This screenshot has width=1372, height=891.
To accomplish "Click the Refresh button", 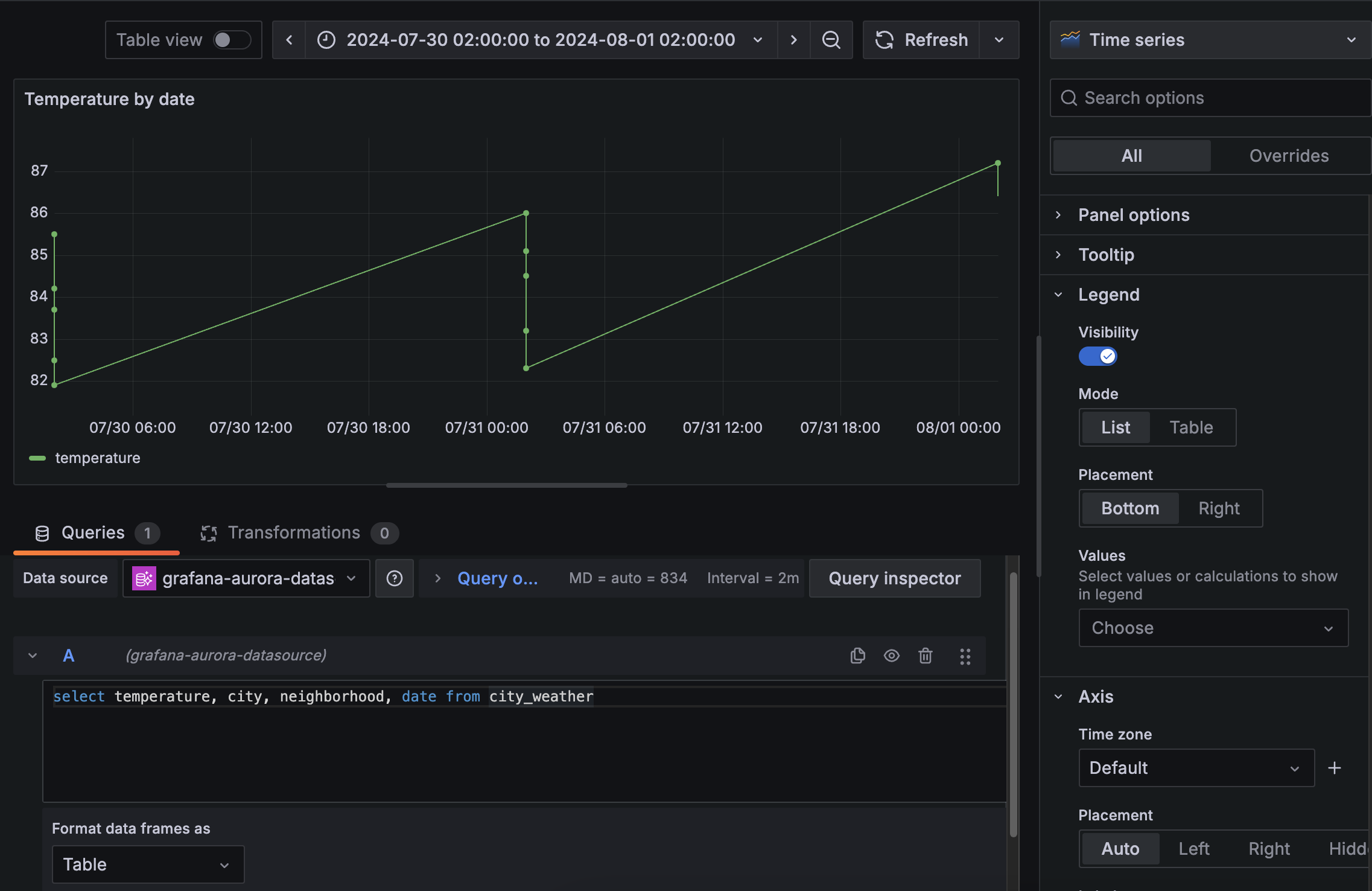I will [x=920, y=40].
